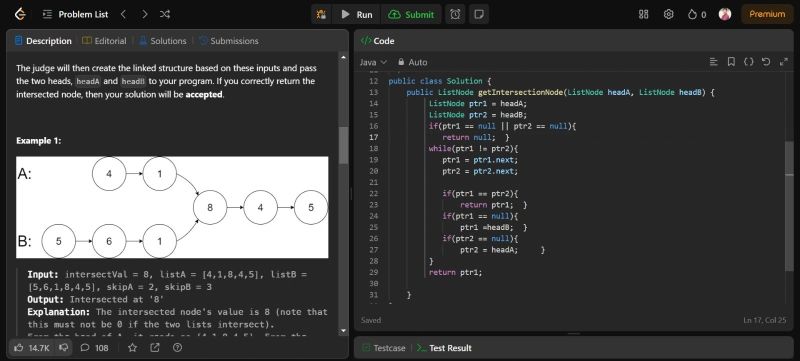Click line 27 ptr2 = headA assignment
The image size is (800, 361).
(x=489, y=250)
